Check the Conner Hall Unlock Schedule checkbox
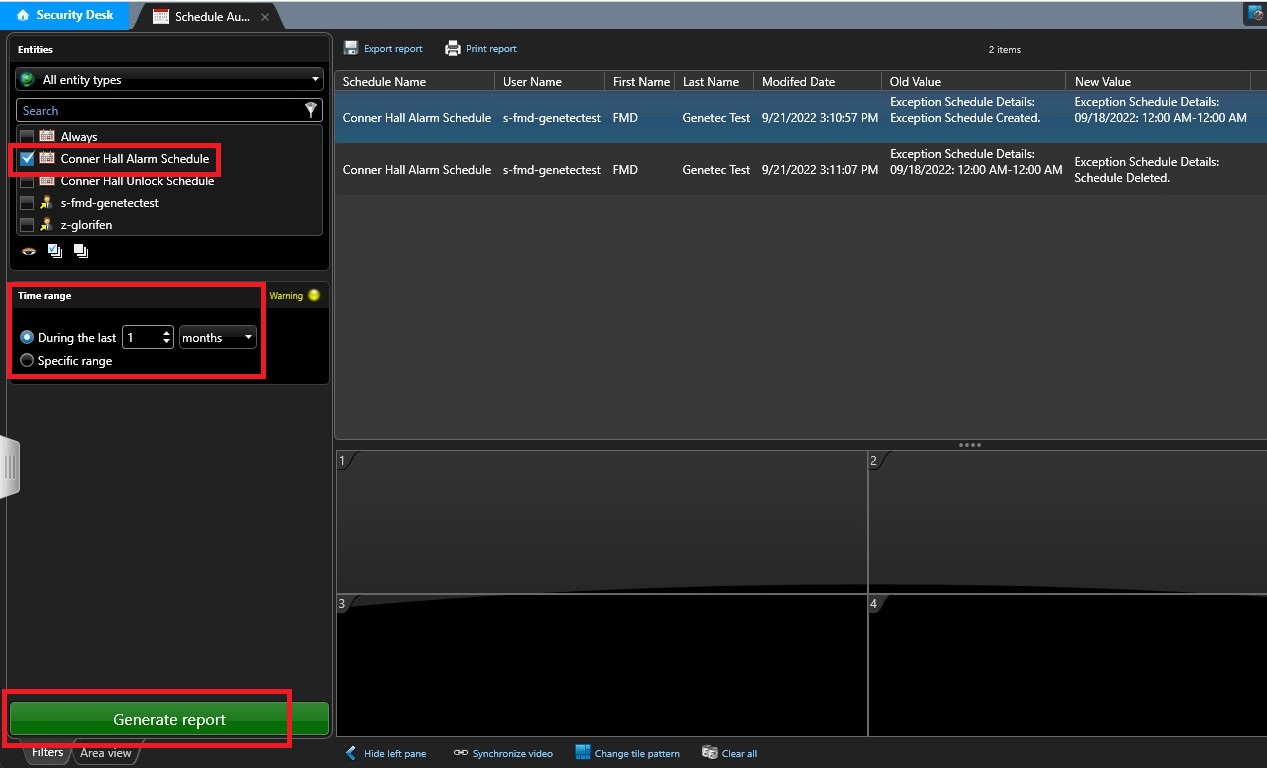 (27, 181)
